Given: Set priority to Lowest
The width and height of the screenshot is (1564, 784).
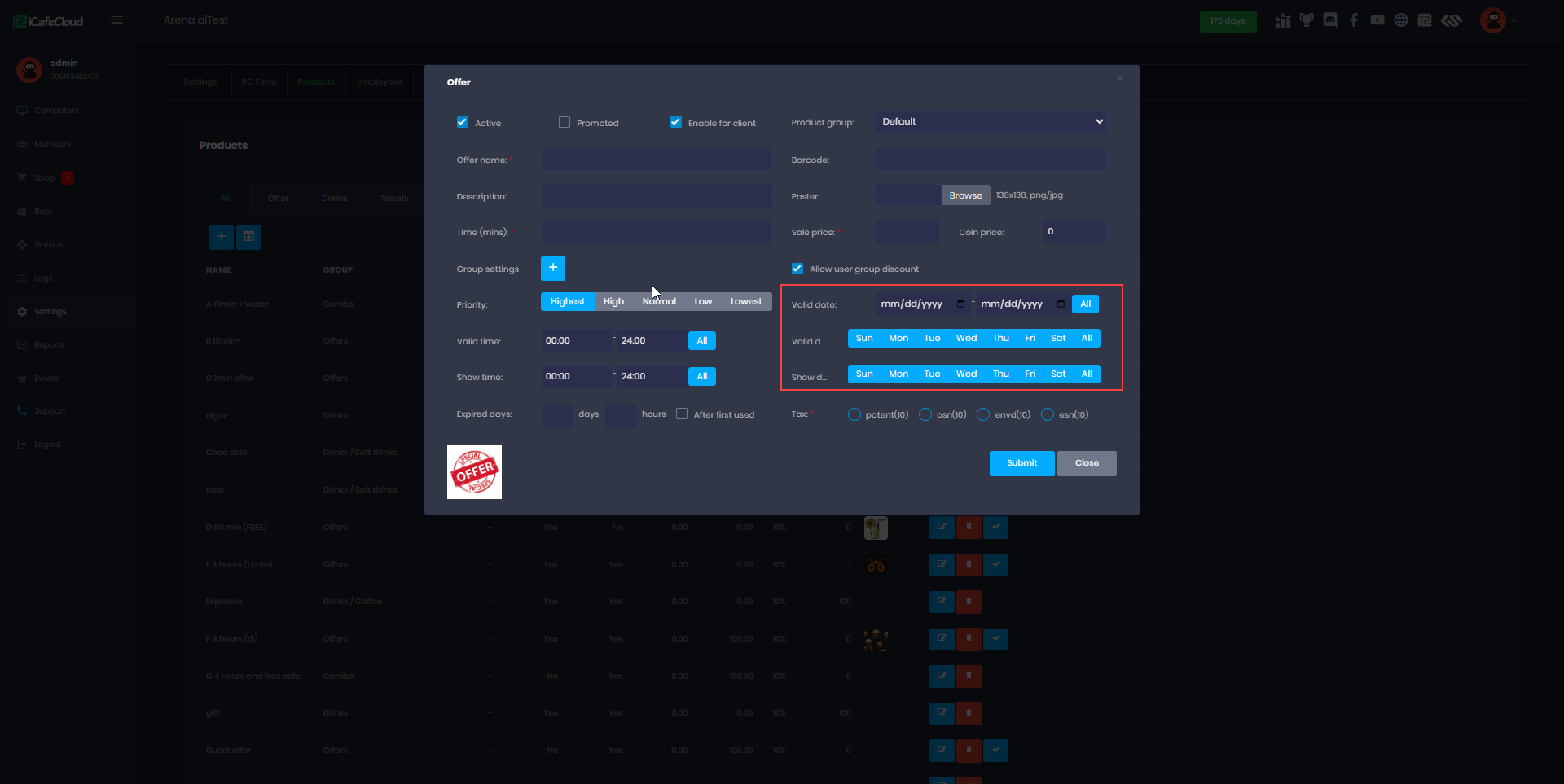Looking at the screenshot, I should [x=746, y=301].
